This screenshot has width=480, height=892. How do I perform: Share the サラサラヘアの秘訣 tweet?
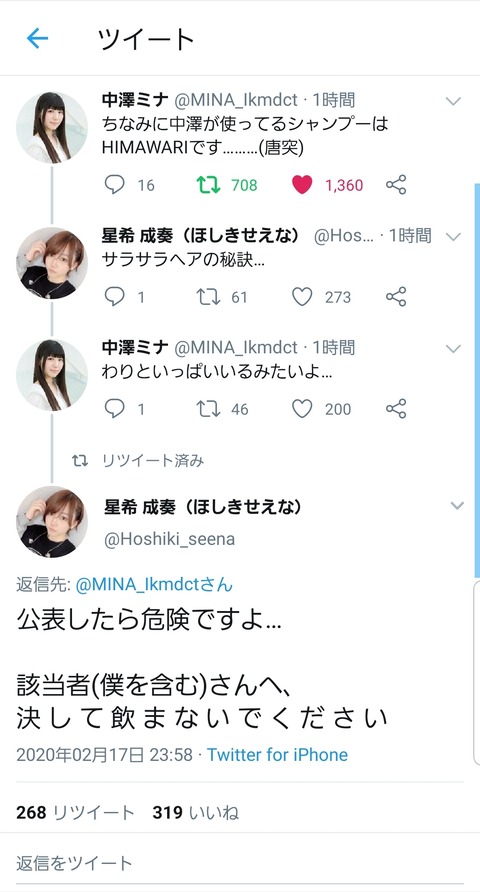click(396, 297)
